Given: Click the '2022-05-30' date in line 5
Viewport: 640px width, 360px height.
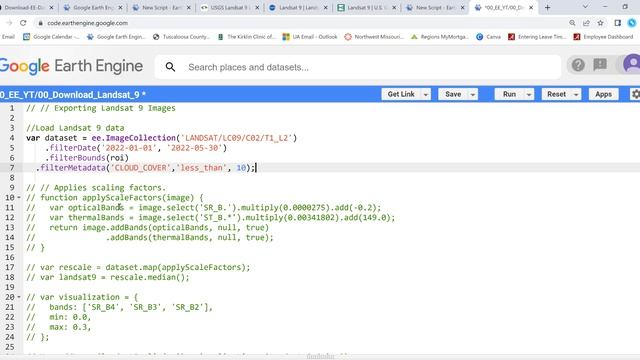Looking at the screenshot, I should pyautogui.click(x=194, y=148).
